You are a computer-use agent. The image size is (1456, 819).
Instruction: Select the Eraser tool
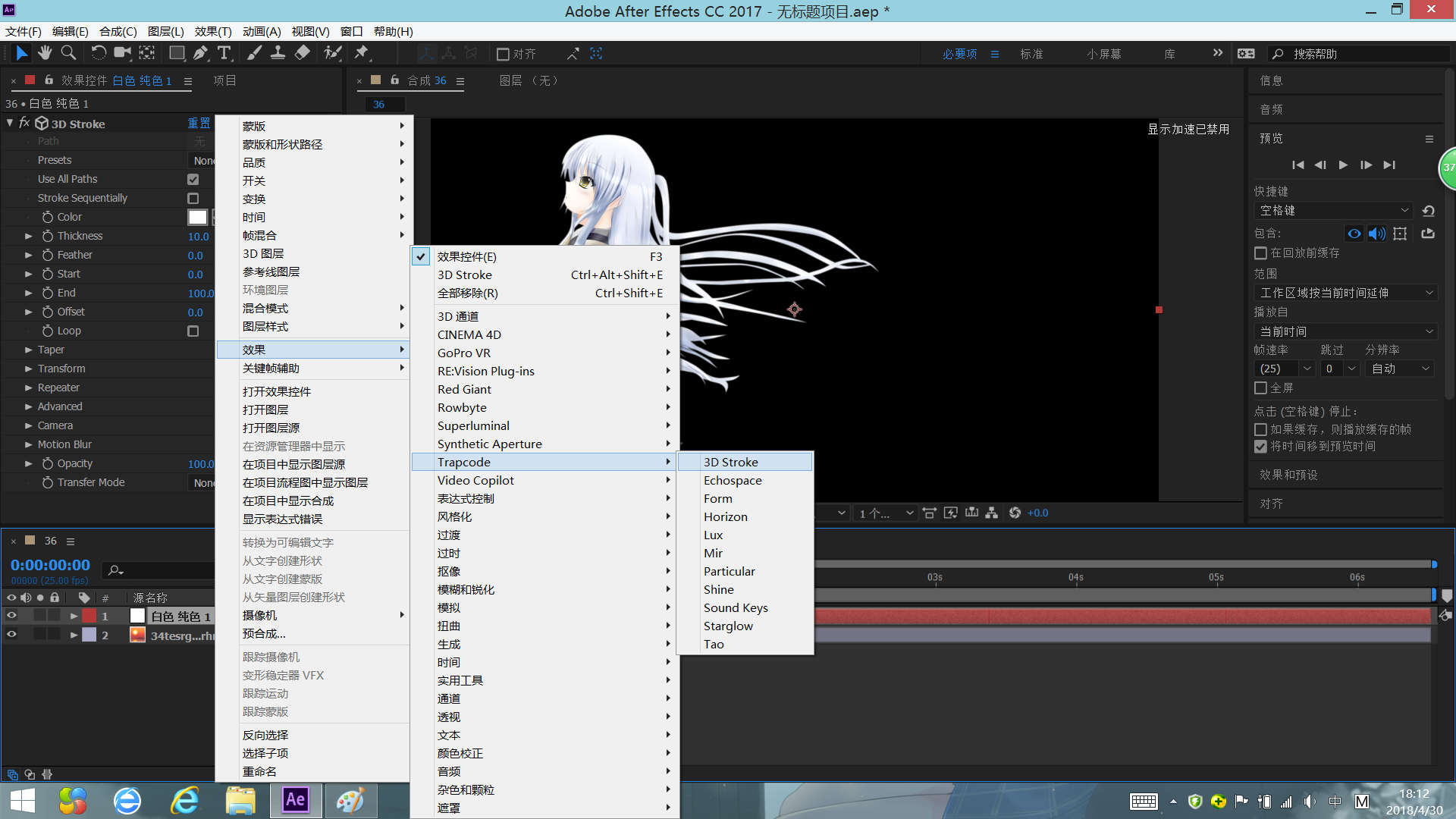click(x=303, y=53)
